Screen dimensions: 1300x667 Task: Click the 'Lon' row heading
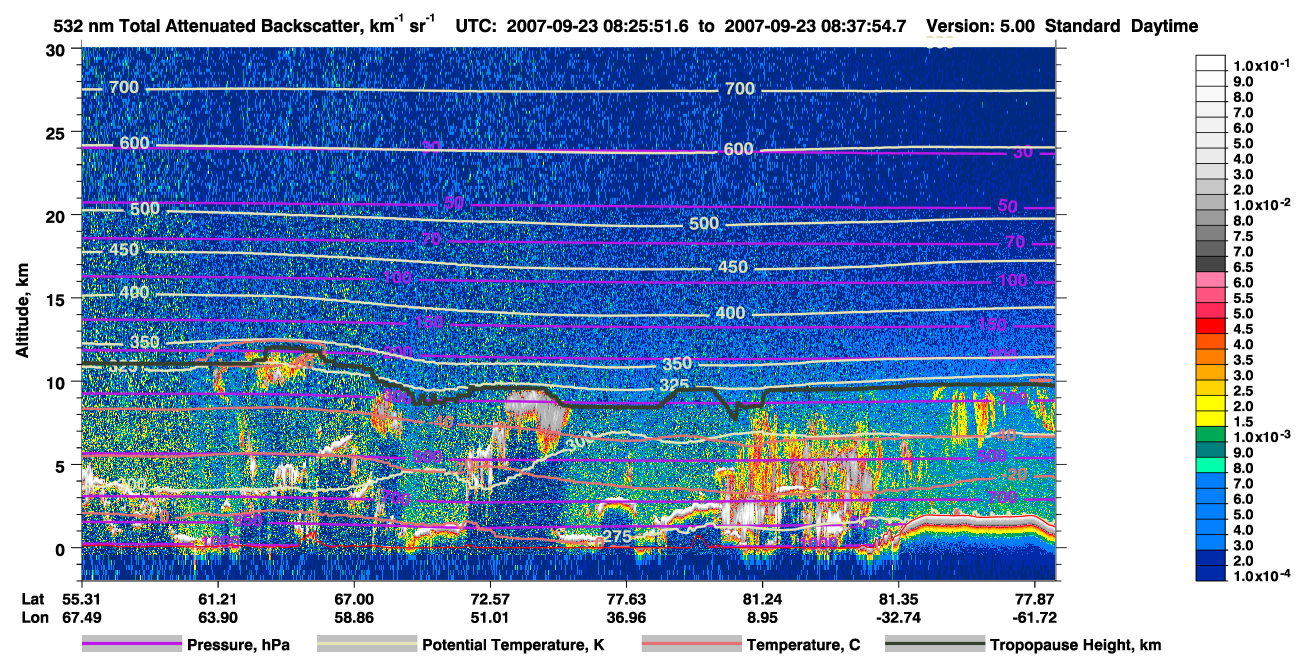tap(33, 618)
